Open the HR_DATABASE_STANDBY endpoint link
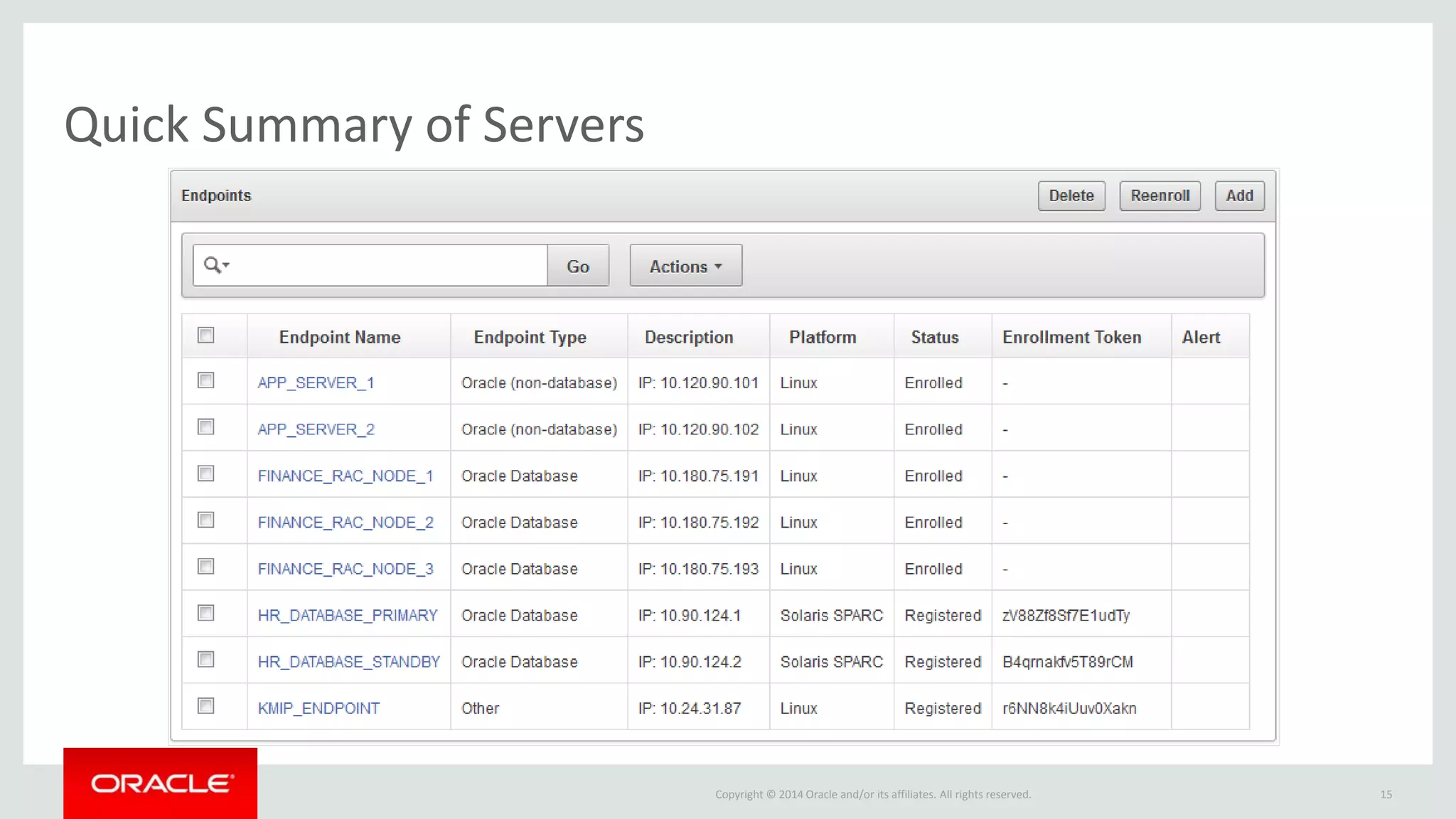This screenshot has width=1456, height=819. coord(348,662)
